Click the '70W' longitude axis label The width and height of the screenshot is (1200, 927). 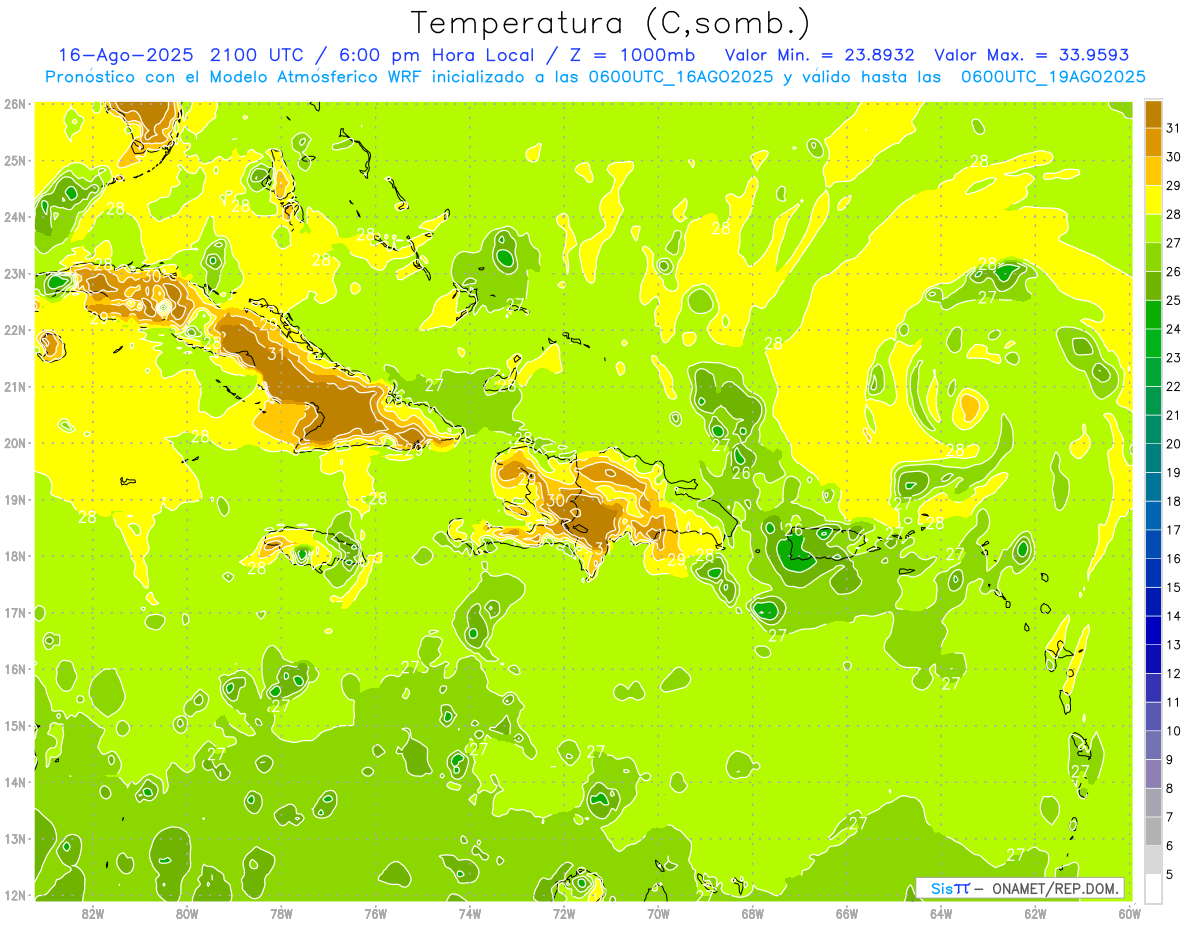click(658, 913)
